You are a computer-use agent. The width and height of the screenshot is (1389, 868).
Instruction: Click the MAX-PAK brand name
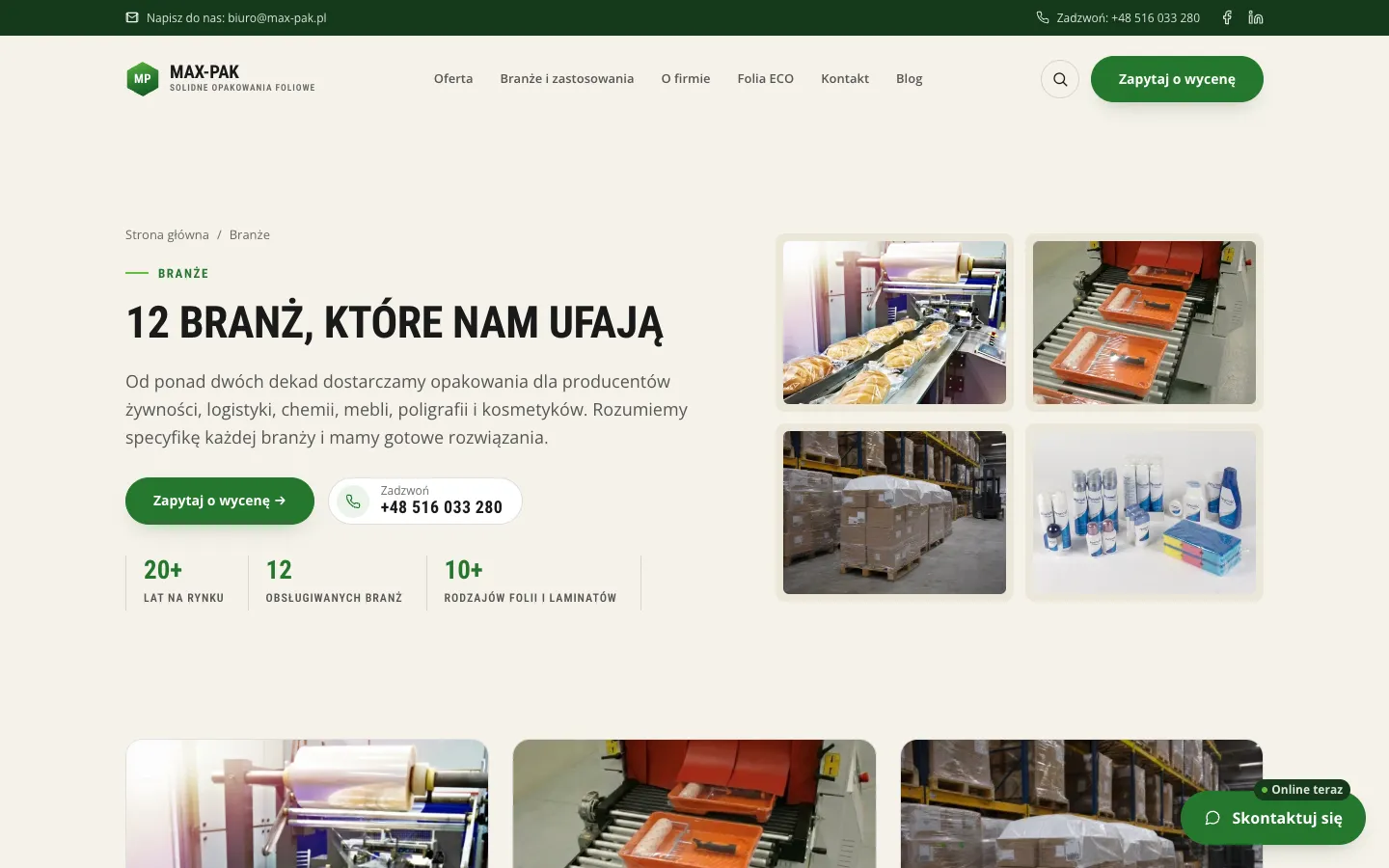(x=204, y=71)
